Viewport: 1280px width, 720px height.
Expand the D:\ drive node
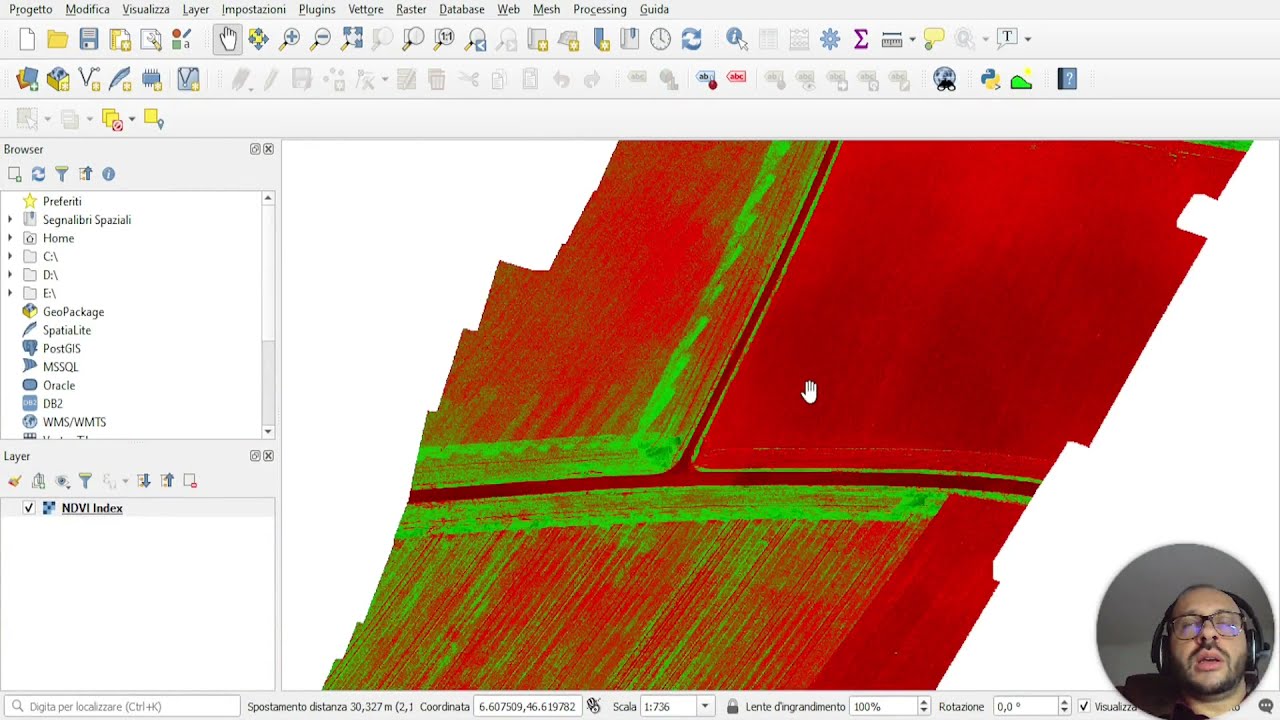click(10, 275)
